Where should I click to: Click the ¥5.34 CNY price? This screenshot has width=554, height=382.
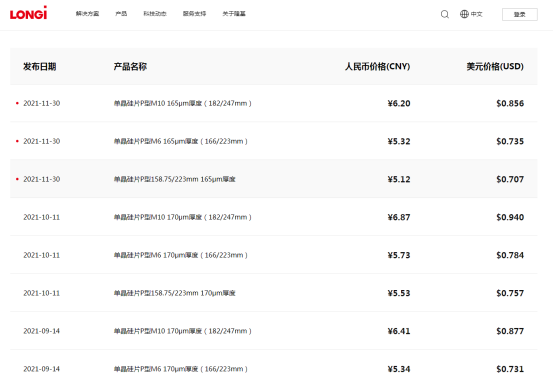[x=399, y=369]
